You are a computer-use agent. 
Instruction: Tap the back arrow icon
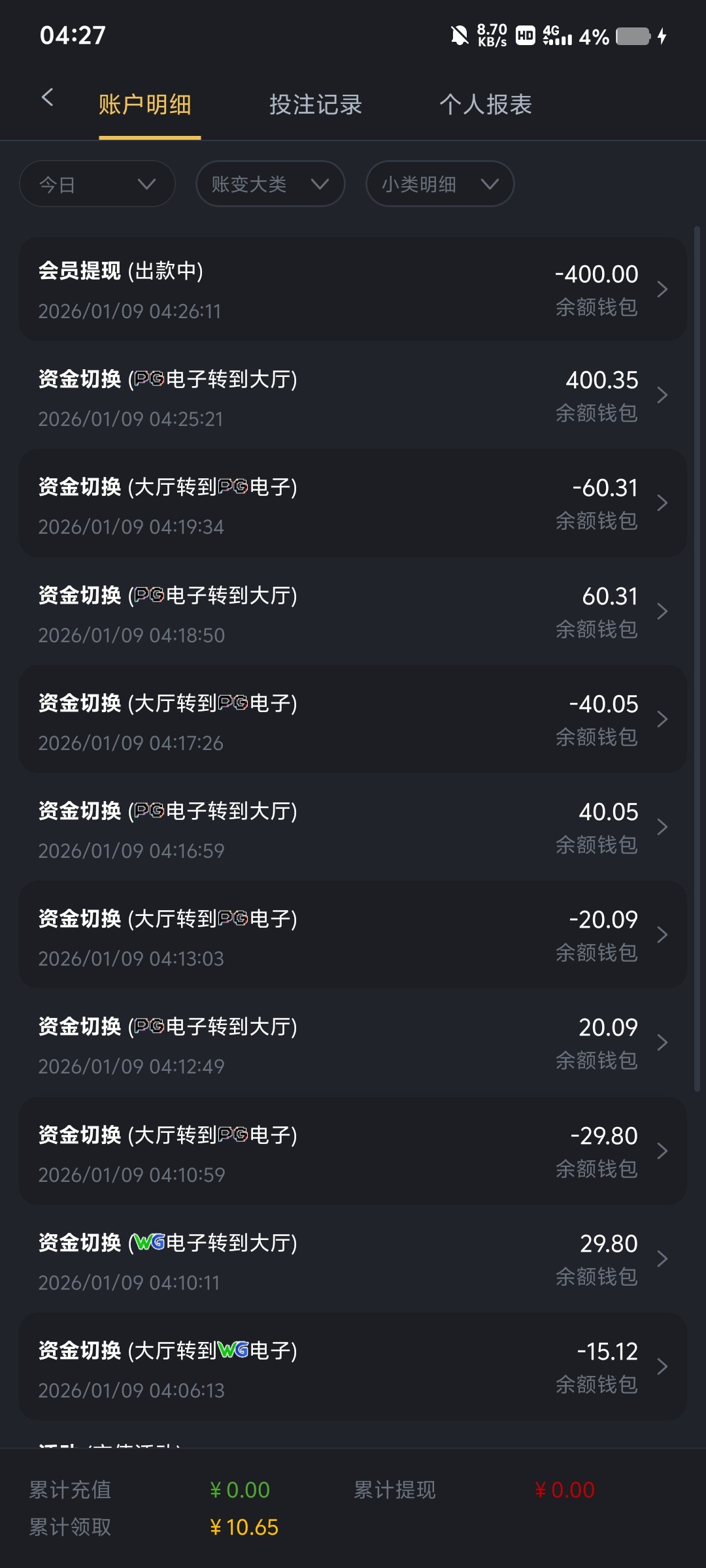[47, 98]
